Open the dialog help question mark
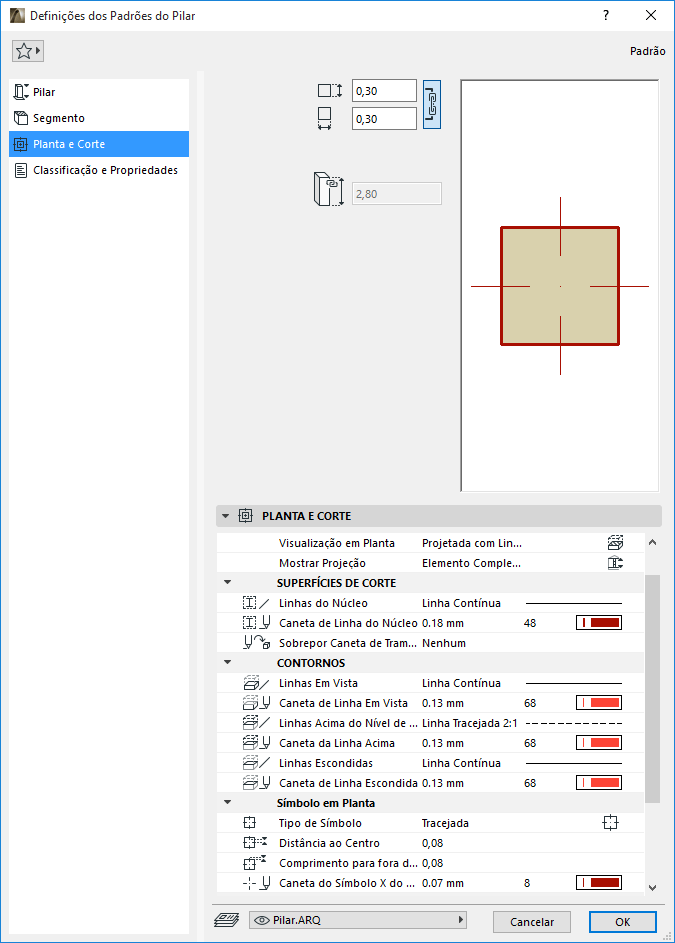The width and height of the screenshot is (675, 943). tap(606, 15)
